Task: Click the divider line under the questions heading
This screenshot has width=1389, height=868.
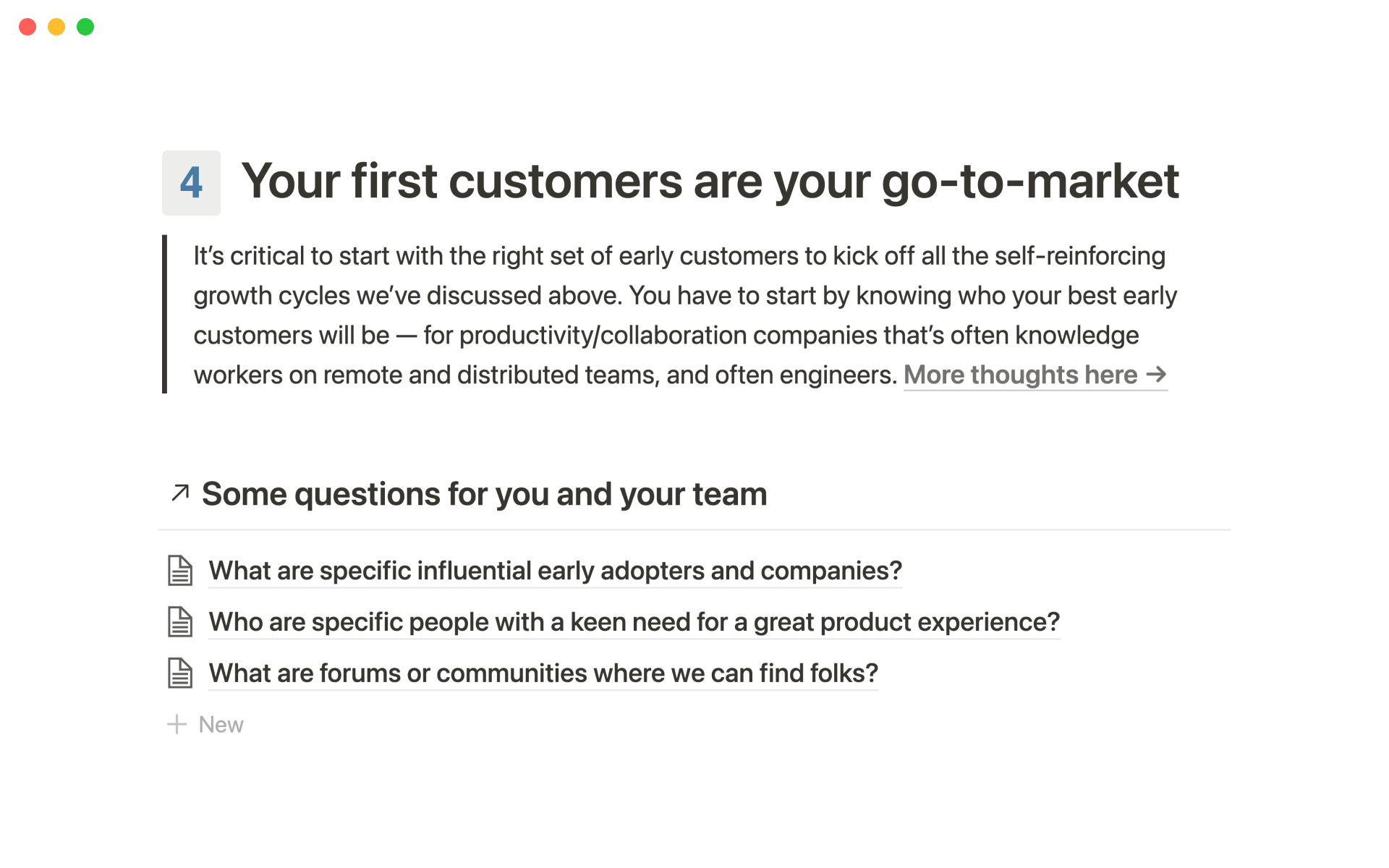Action: [694, 530]
